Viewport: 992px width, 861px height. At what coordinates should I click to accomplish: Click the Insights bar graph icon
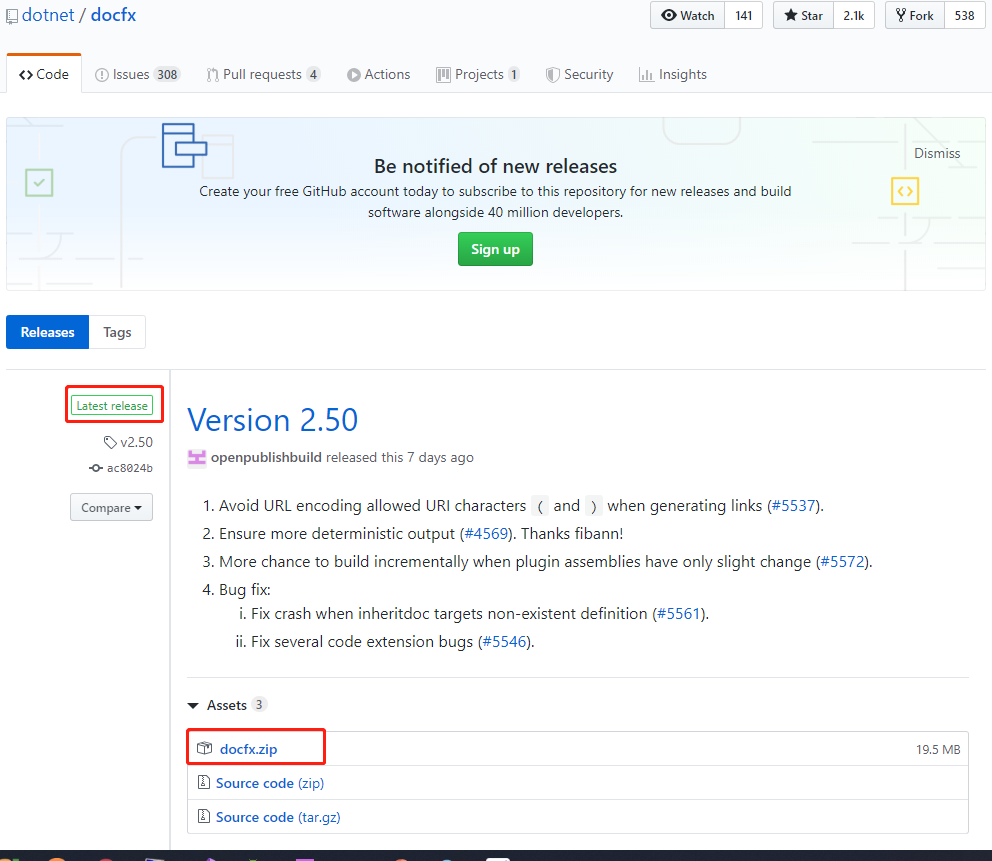point(646,75)
